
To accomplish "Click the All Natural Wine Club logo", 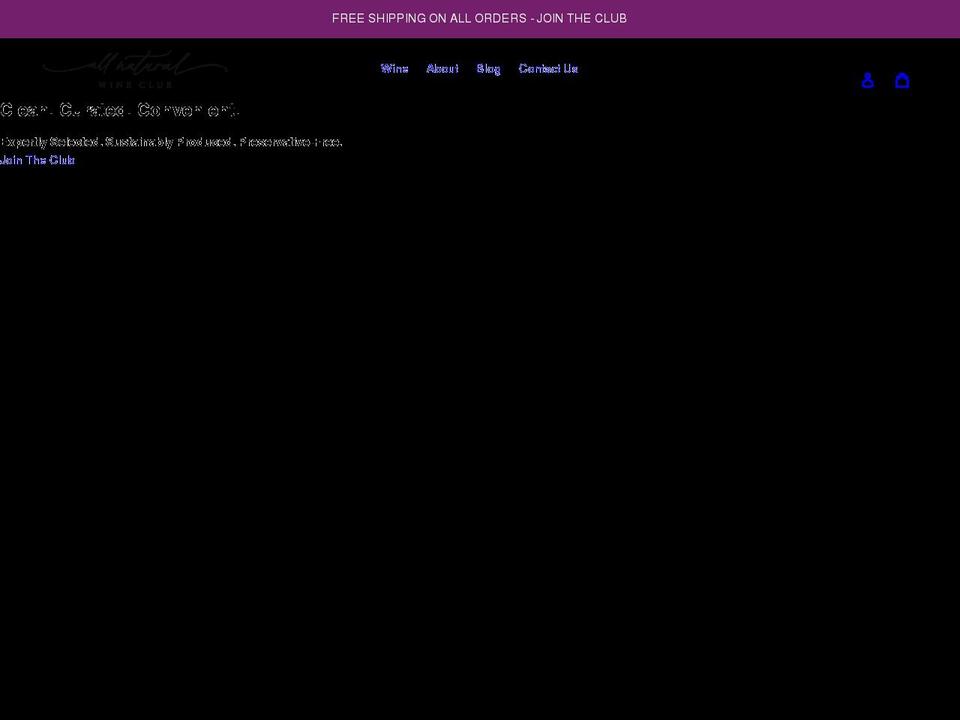I will point(135,70).
